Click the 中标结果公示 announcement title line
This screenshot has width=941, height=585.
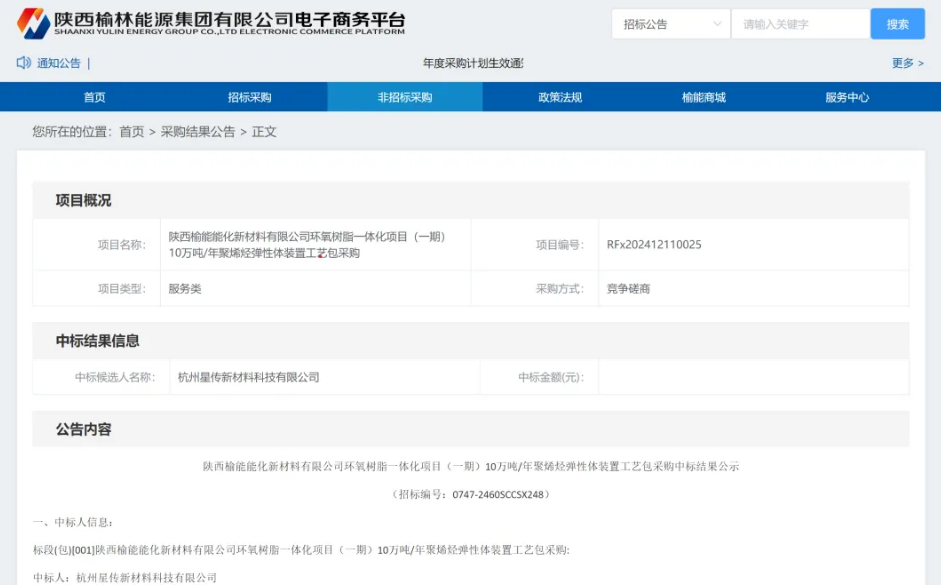tap(471, 466)
